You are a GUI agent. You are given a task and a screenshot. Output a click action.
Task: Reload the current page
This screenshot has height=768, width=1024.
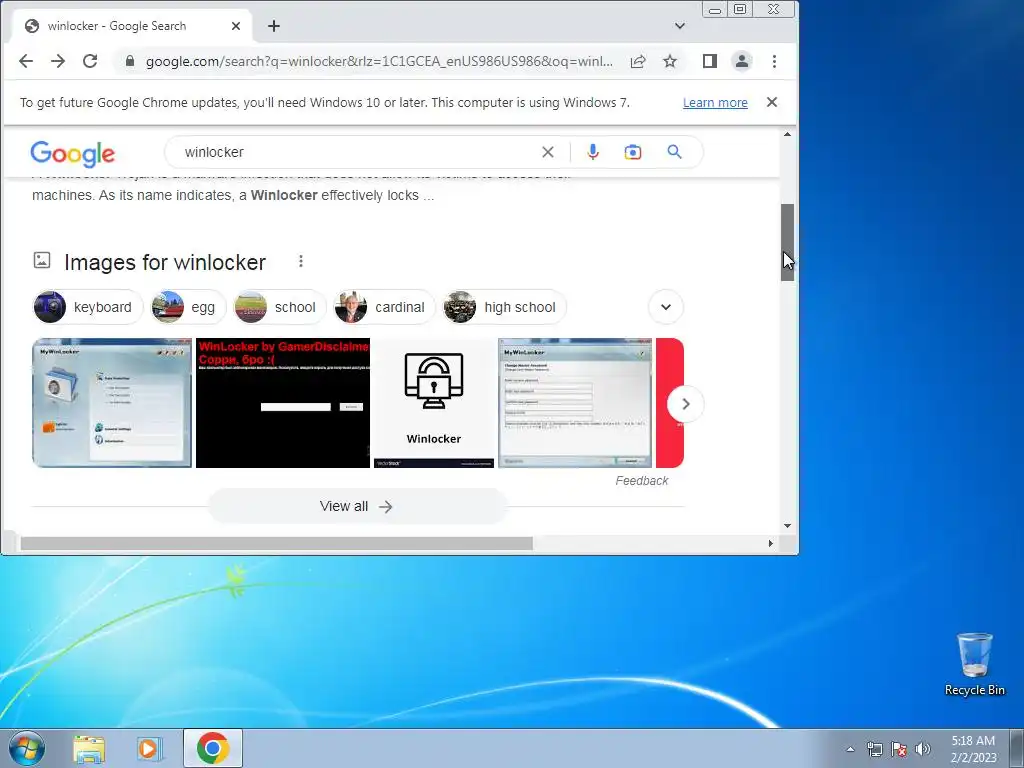click(x=90, y=61)
